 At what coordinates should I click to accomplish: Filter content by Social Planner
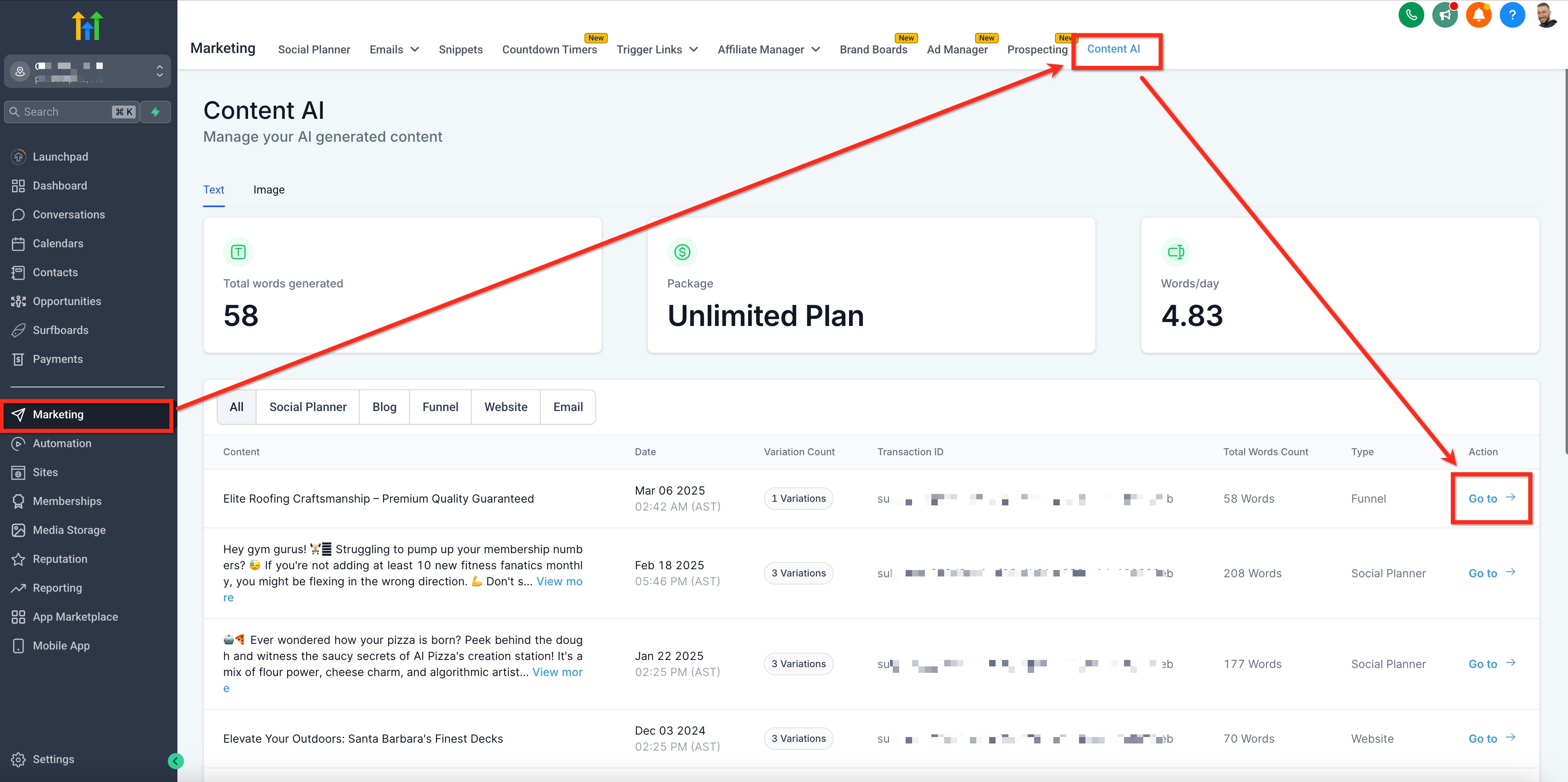pos(307,407)
